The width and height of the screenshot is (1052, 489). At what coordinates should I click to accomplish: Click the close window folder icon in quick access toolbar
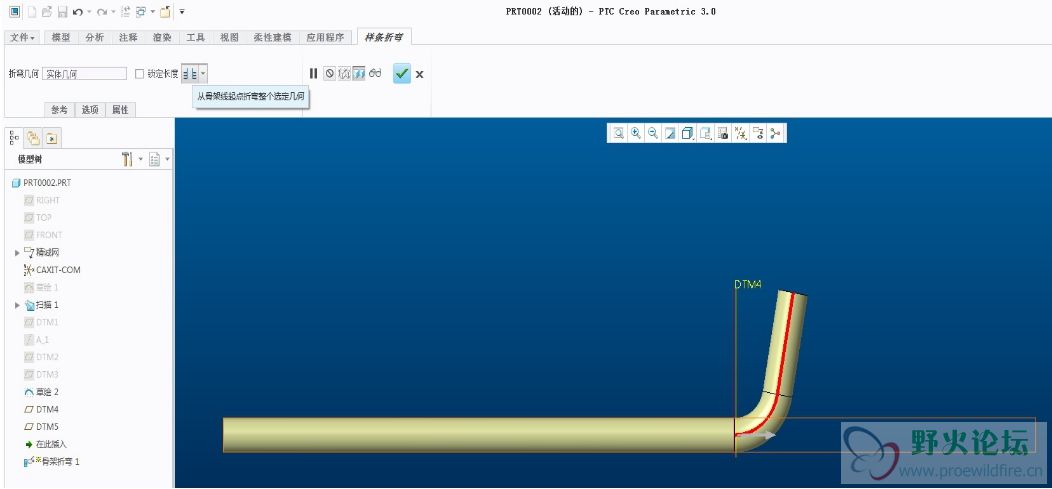(x=165, y=11)
